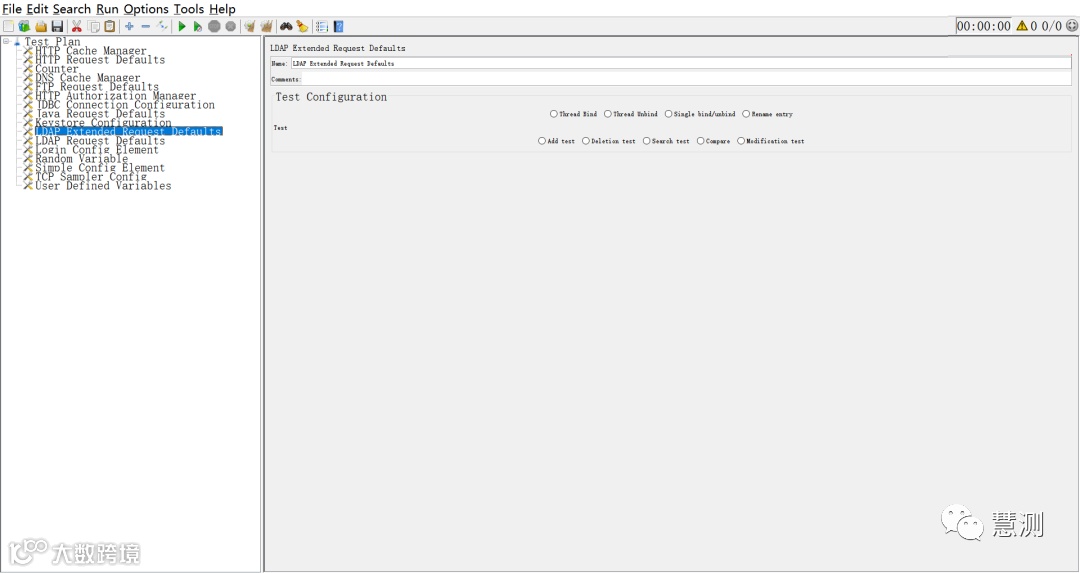Image resolution: width=1080 pixels, height=573 pixels.
Task: Click the blue plus Expand All icon
Action: (129, 26)
